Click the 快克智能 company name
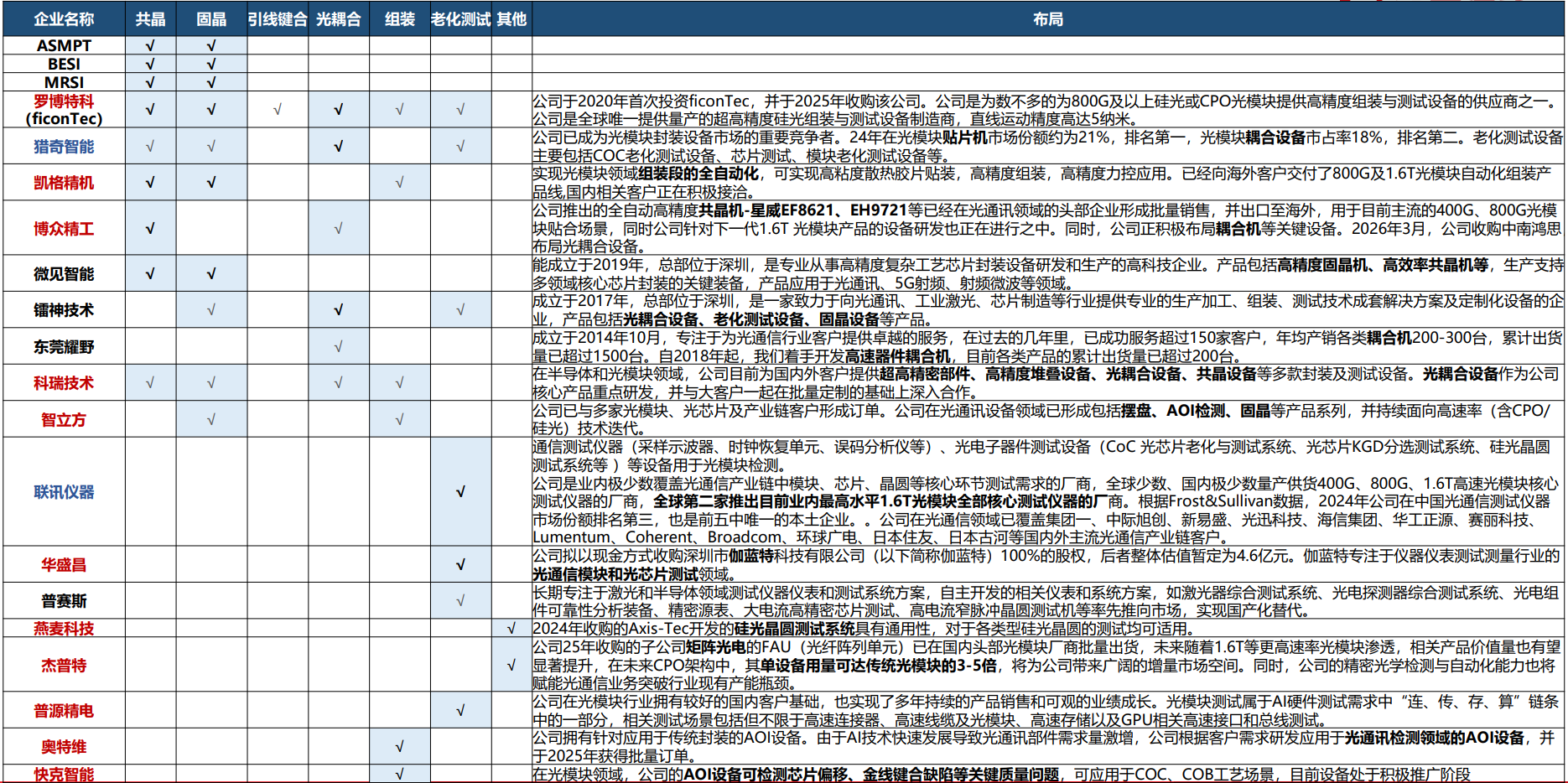Image resolution: width=1568 pixels, height=783 pixels. [x=64, y=775]
